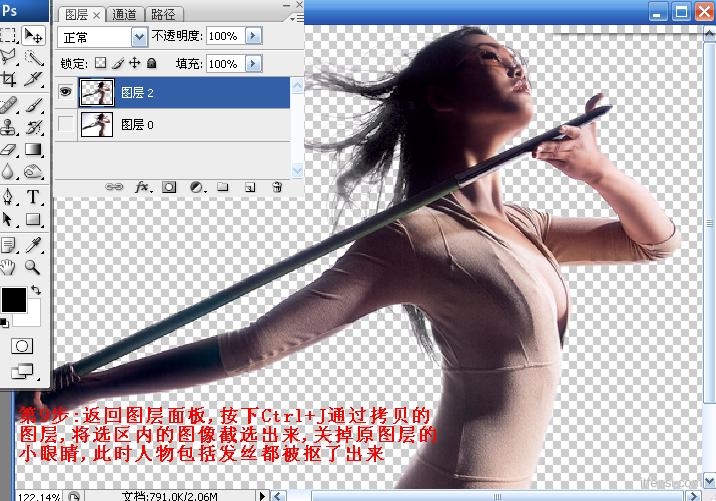Swap foreground and background colors
The height and width of the screenshot is (501, 716).
[x=36, y=290]
